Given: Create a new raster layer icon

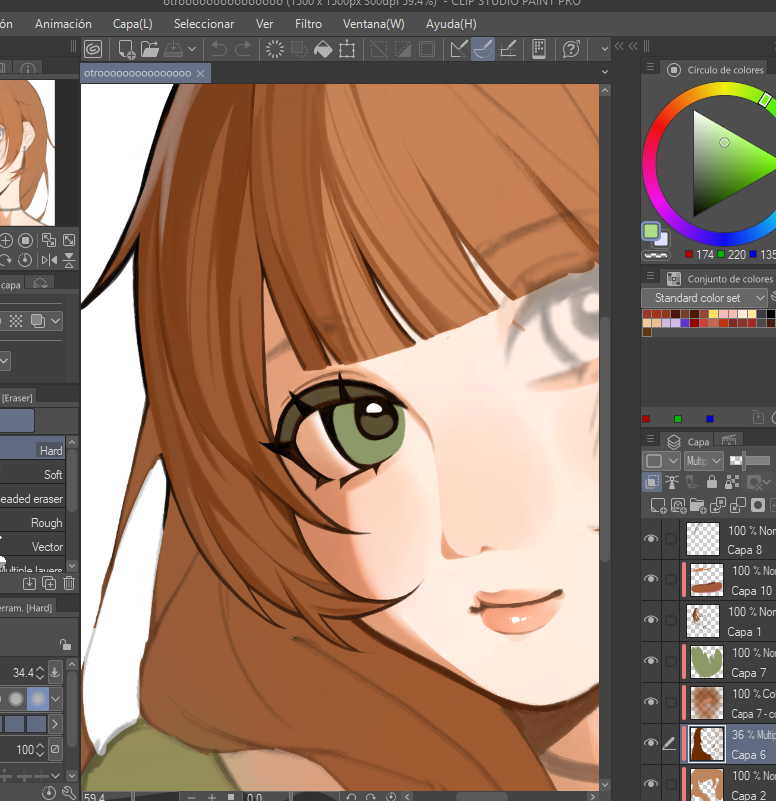Looking at the screenshot, I should point(658,506).
